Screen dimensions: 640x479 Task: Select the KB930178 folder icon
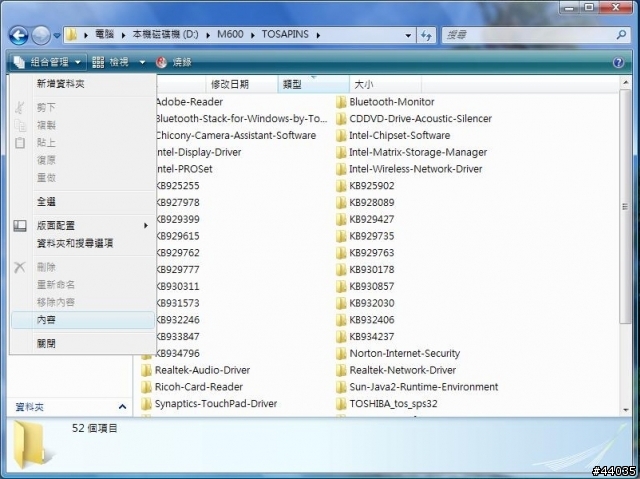click(x=341, y=269)
